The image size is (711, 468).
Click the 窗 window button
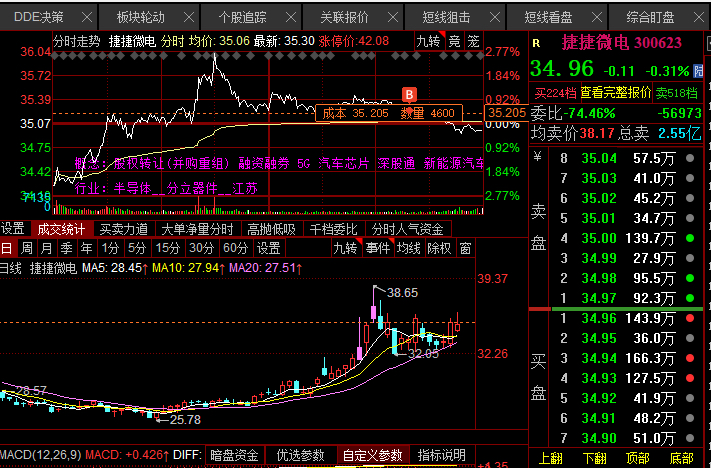(465, 249)
